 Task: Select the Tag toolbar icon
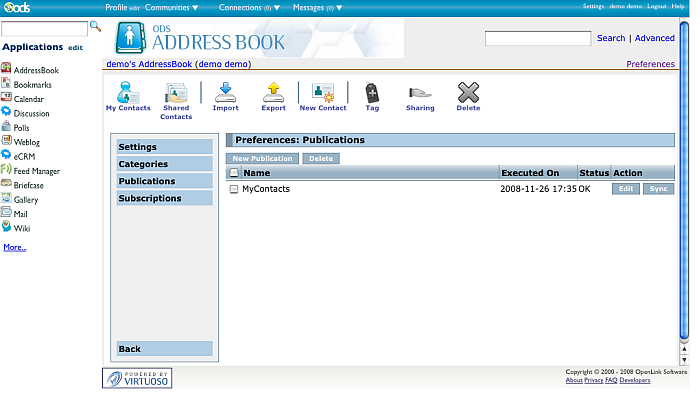click(x=372, y=94)
